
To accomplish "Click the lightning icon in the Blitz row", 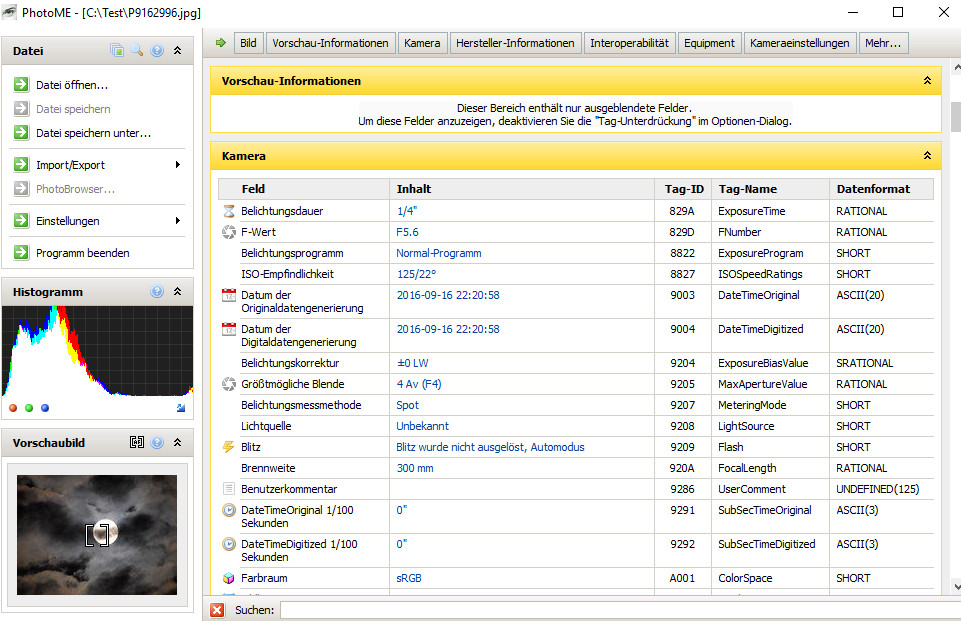I will pos(228,447).
